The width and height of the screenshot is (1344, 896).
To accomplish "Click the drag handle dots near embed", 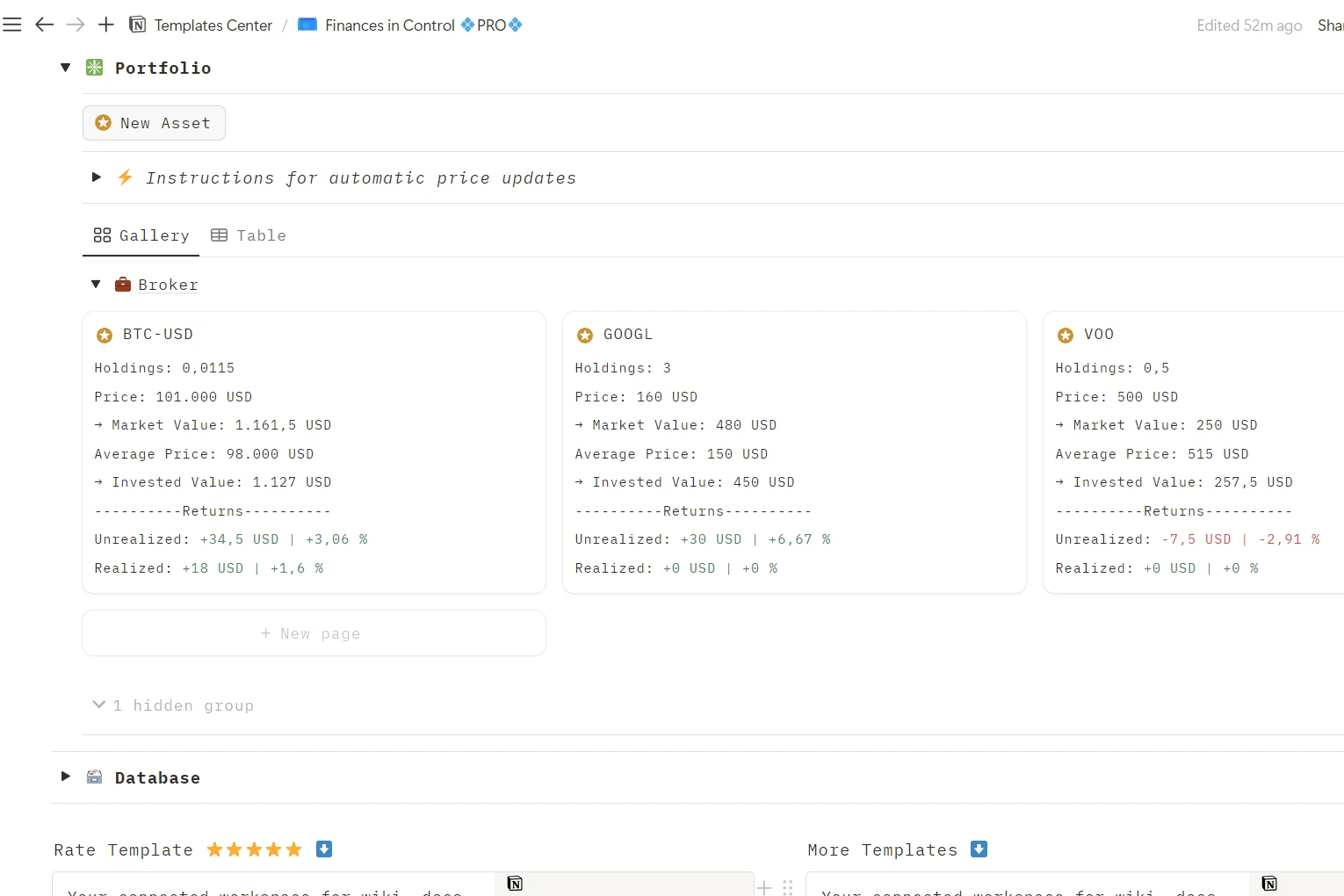I will point(788,887).
